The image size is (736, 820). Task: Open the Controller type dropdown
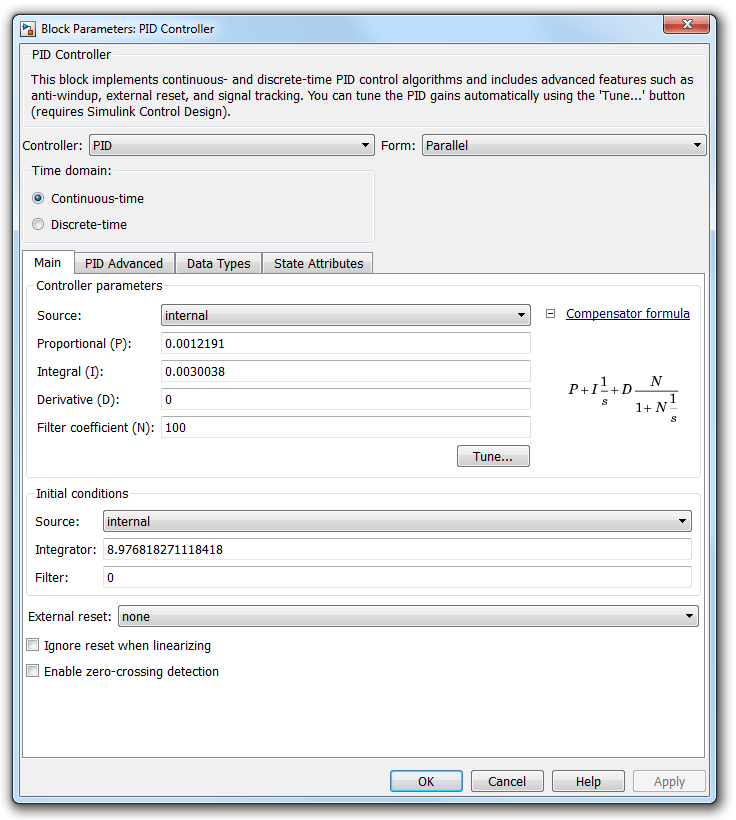(x=232, y=145)
